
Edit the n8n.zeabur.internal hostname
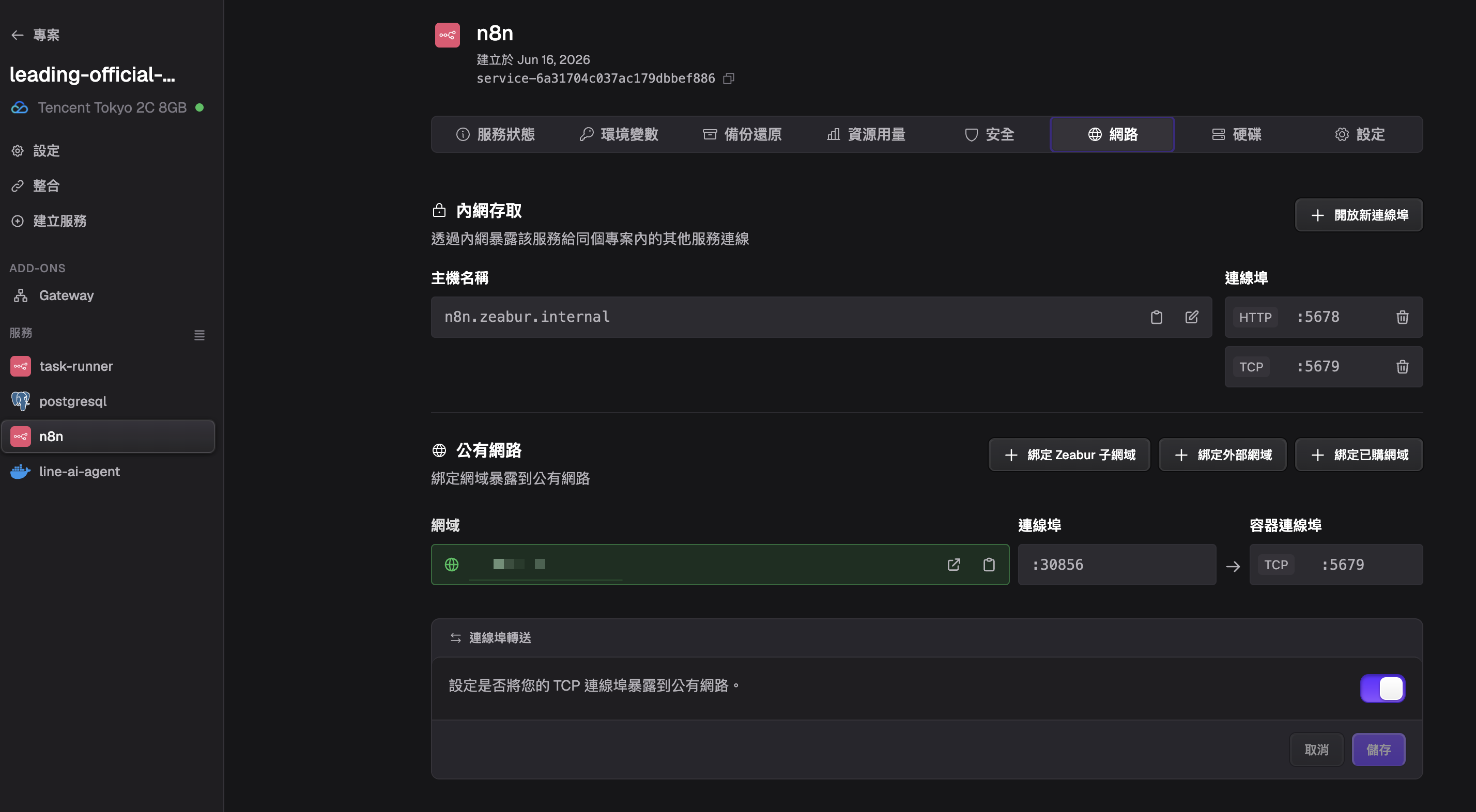point(1192,317)
